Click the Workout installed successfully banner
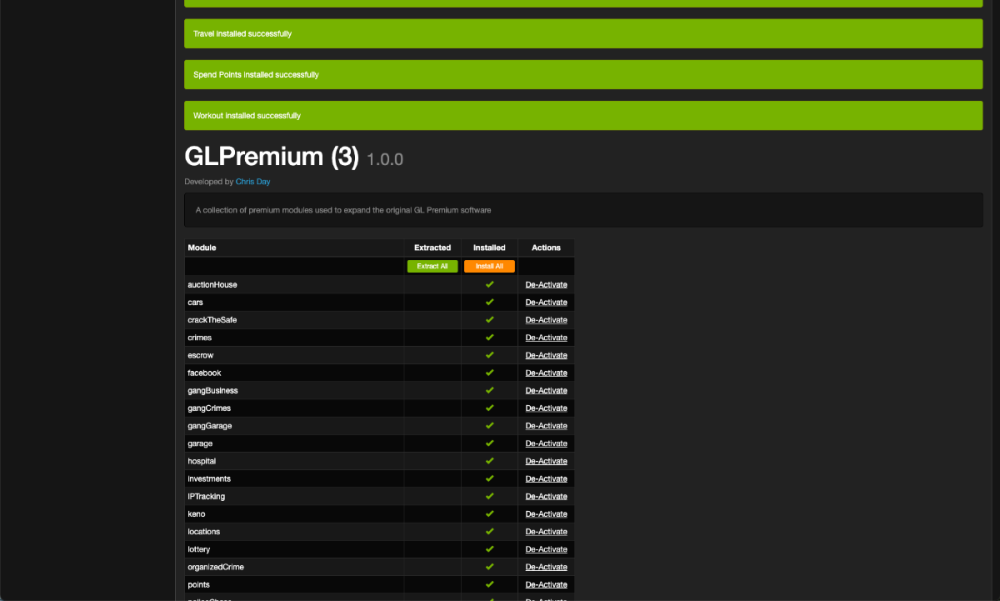This screenshot has height=601, width=1000. (583, 116)
